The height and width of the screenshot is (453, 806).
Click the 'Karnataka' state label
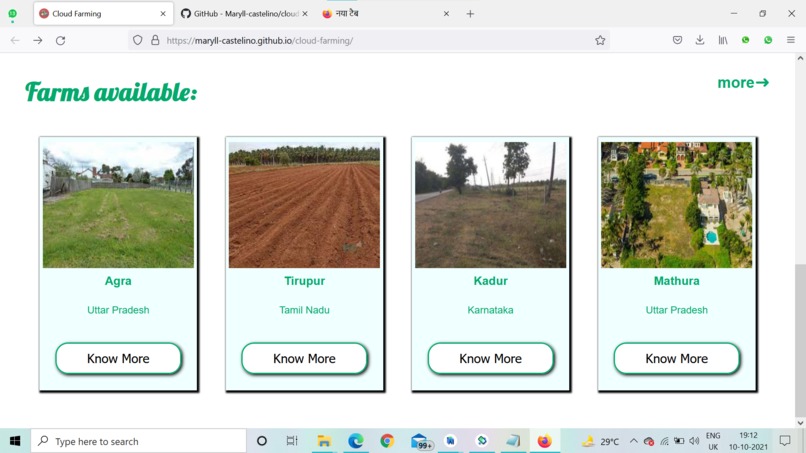coord(490,310)
